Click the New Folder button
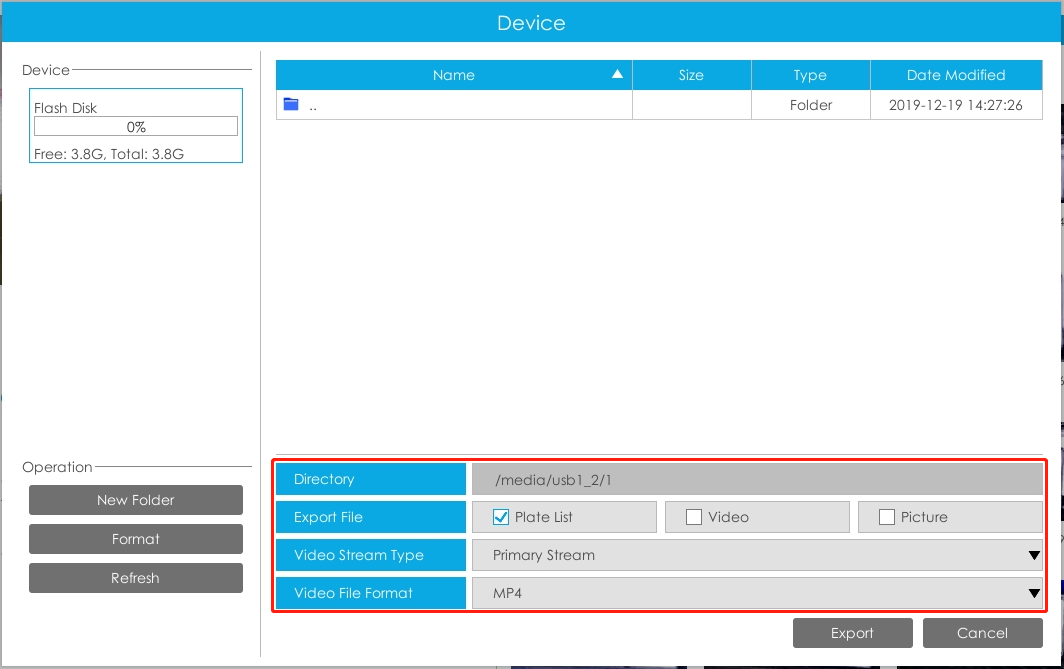This screenshot has height=669, width=1064. coord(136,500)
